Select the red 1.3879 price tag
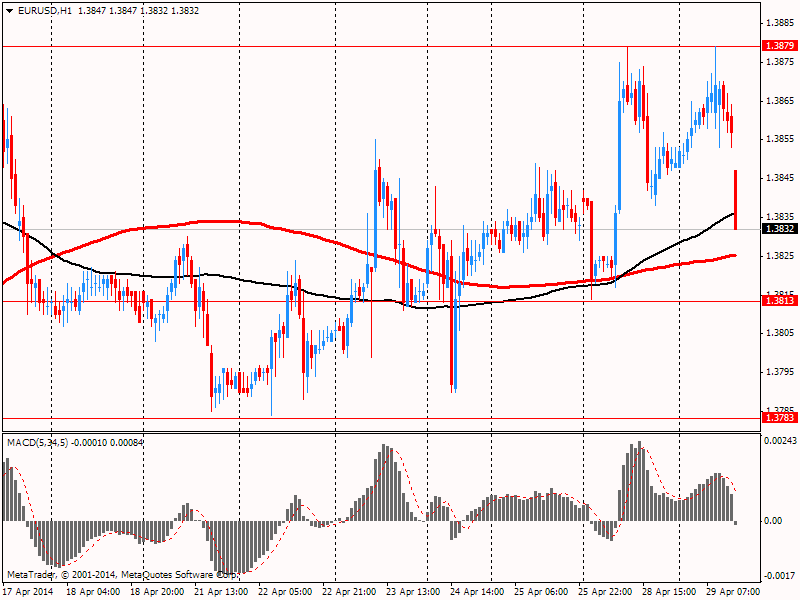This screenshot has height=600, width=800. [778, 46]
